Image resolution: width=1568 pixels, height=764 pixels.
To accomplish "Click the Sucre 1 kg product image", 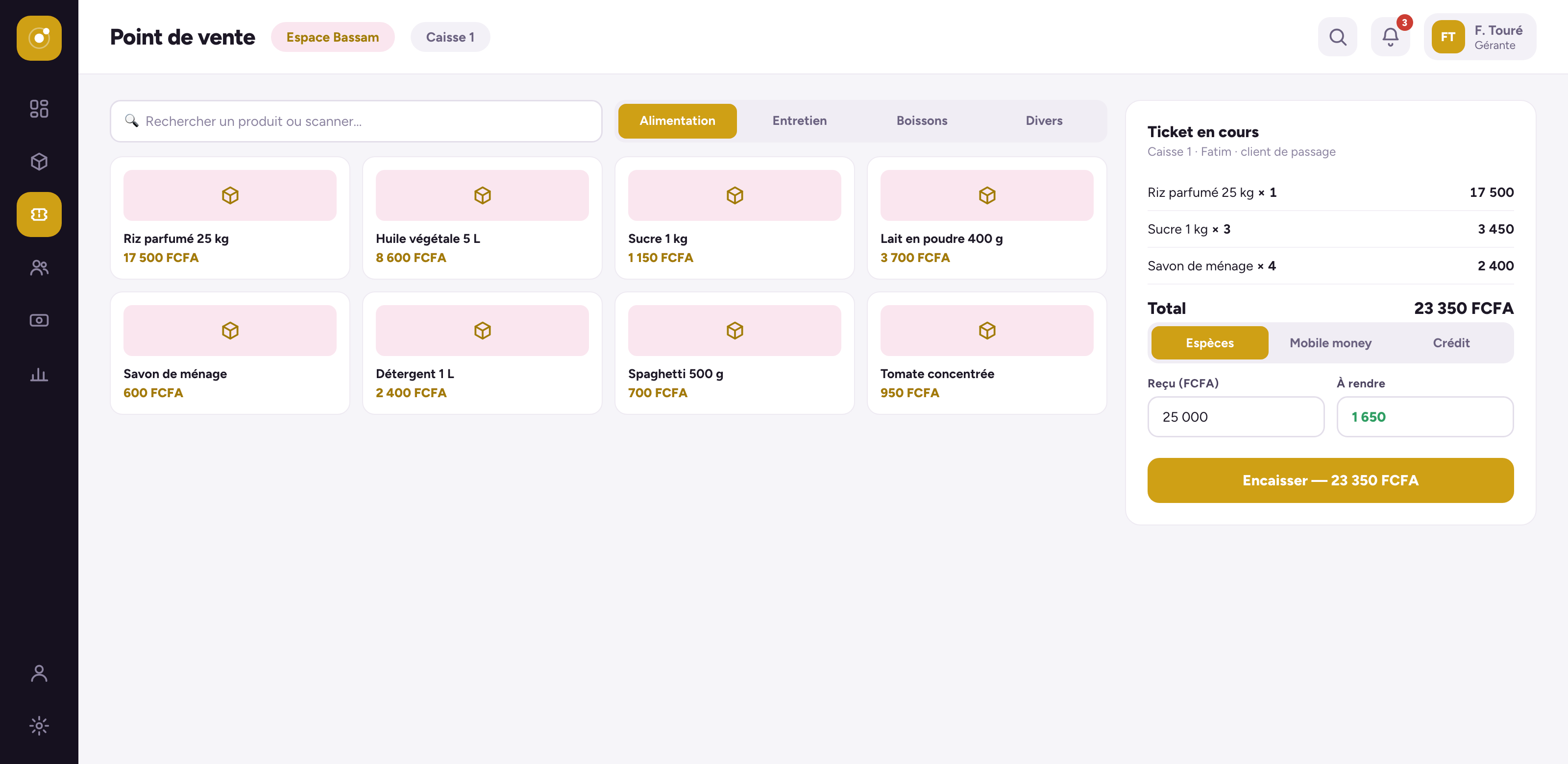I will 735,195.
